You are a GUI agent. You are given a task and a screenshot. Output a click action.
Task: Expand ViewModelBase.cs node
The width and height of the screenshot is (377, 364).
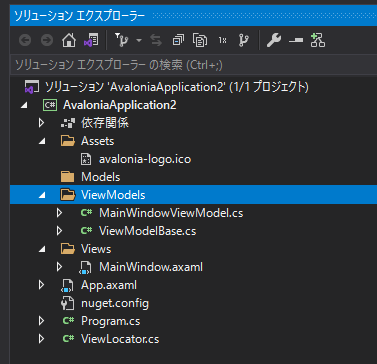[x=59, y=231]
